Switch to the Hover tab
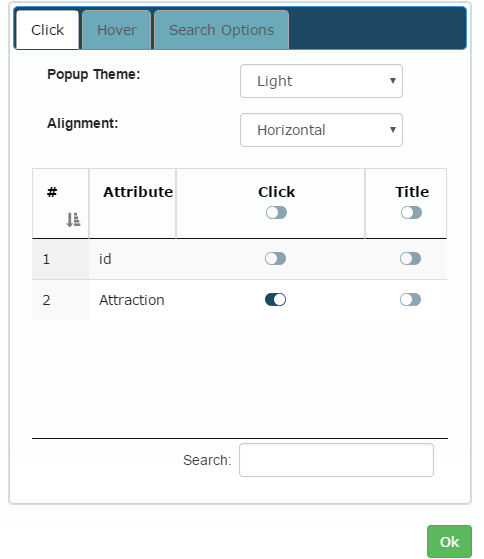This screenshot has height=559, width=484. coord(117,30)
